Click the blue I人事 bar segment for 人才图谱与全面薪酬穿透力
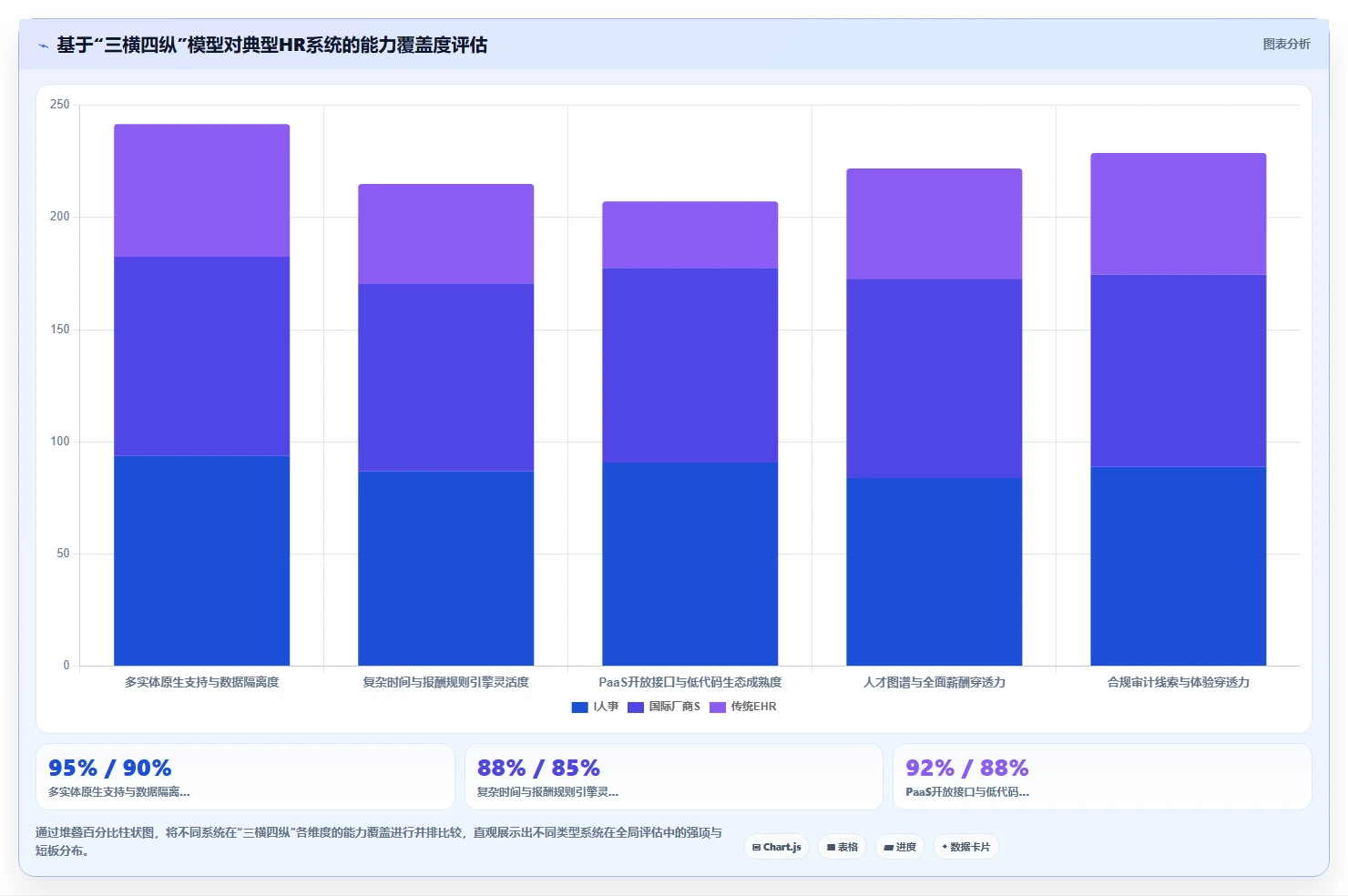 (934, 572)
